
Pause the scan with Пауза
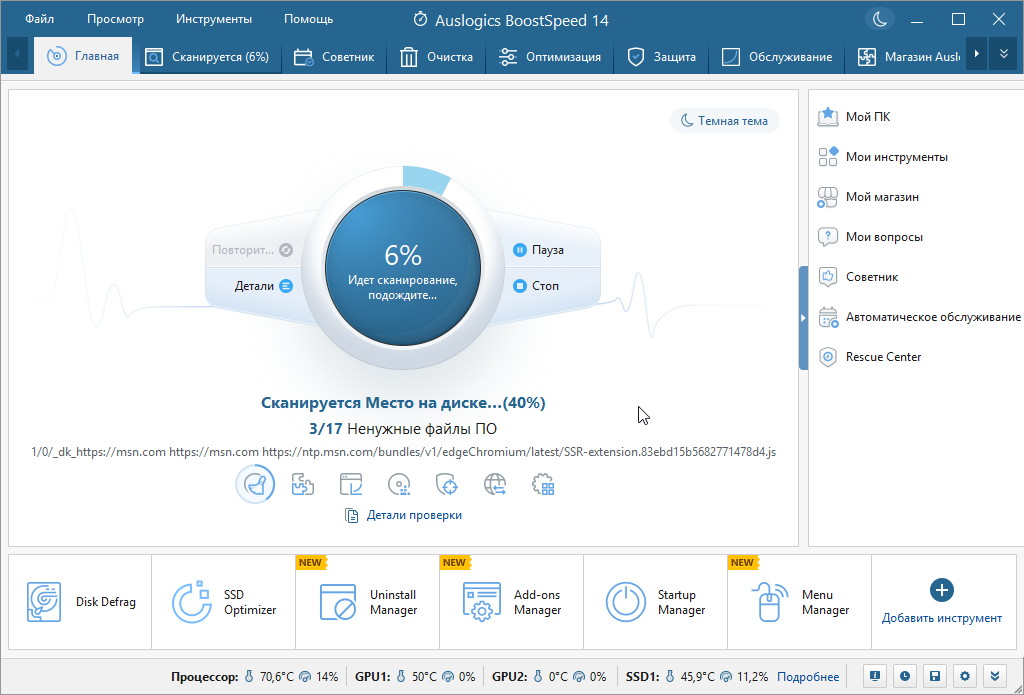point(539,250)
